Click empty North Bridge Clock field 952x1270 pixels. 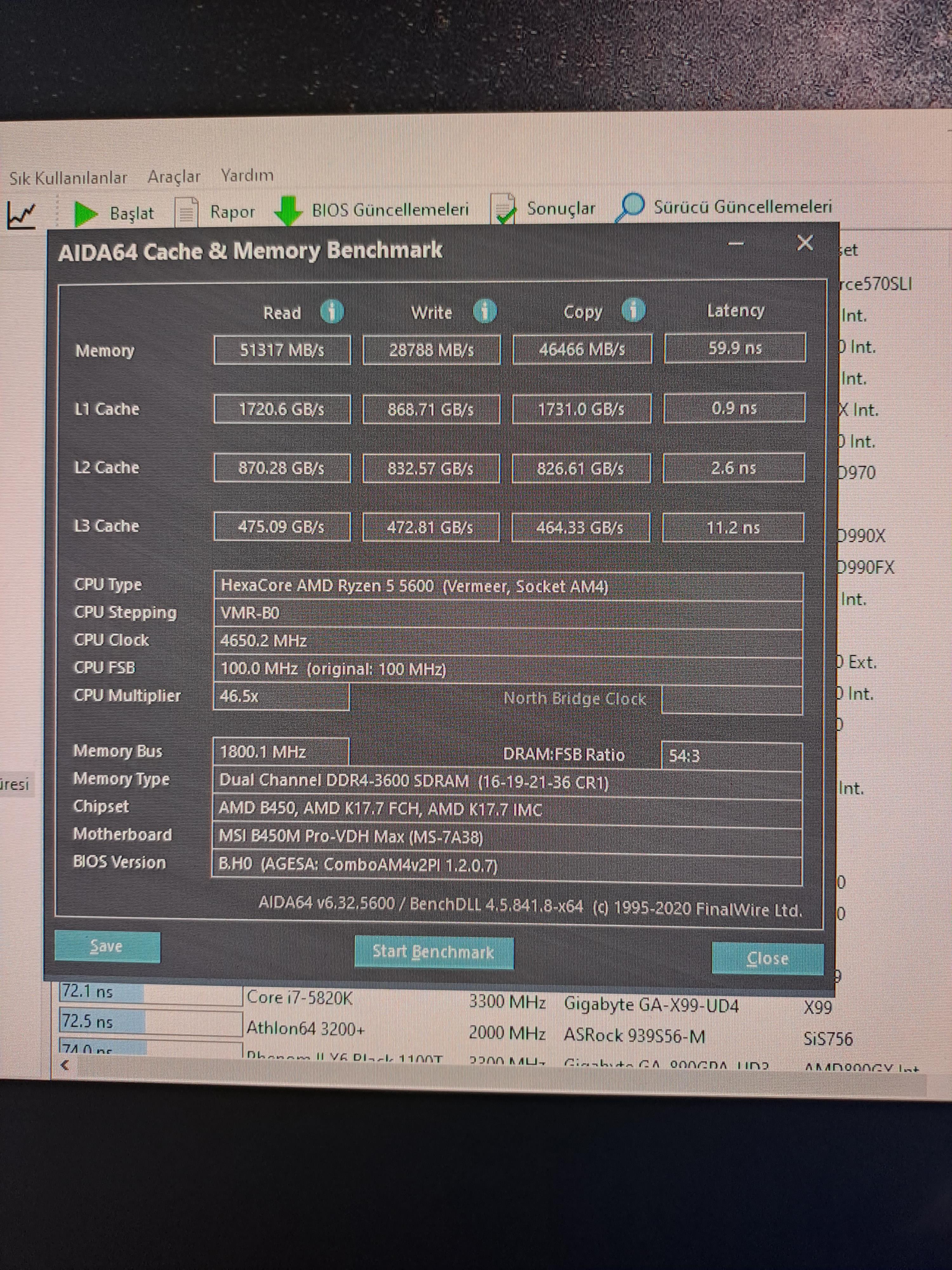point(732,700)
